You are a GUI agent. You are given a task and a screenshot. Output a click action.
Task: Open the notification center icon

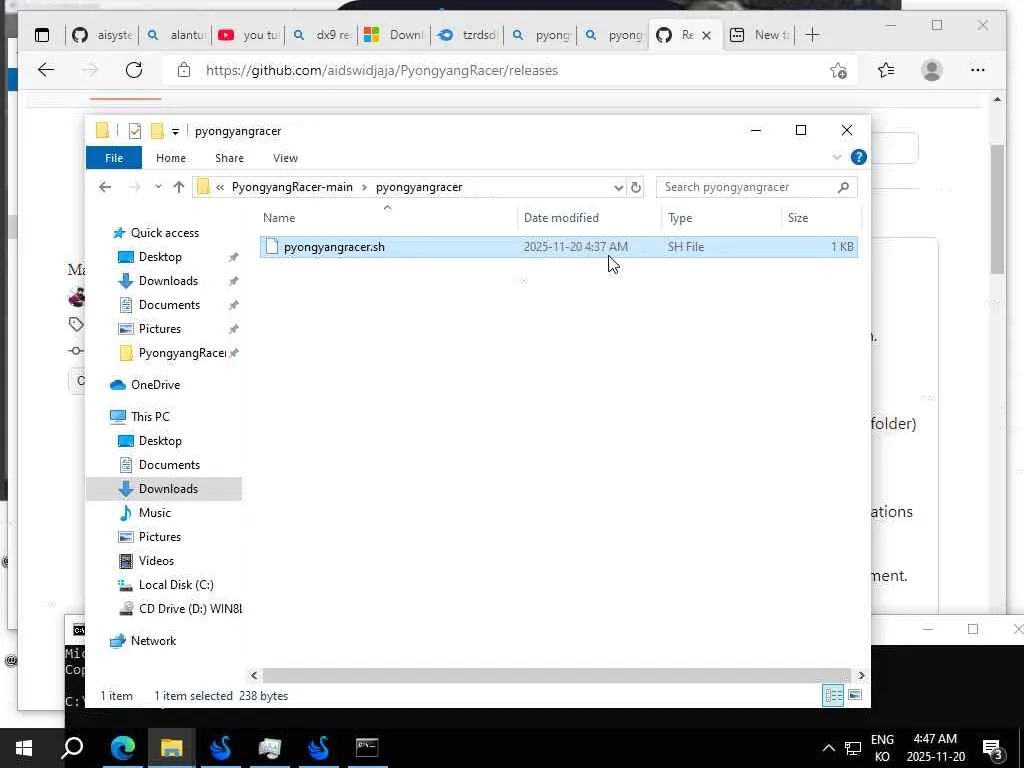pos(993,748)
